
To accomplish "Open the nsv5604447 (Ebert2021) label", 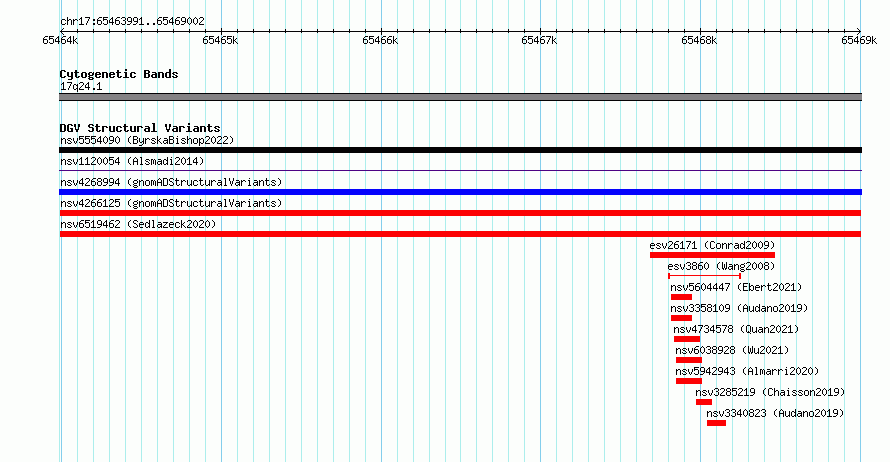I will coord(736,287).
